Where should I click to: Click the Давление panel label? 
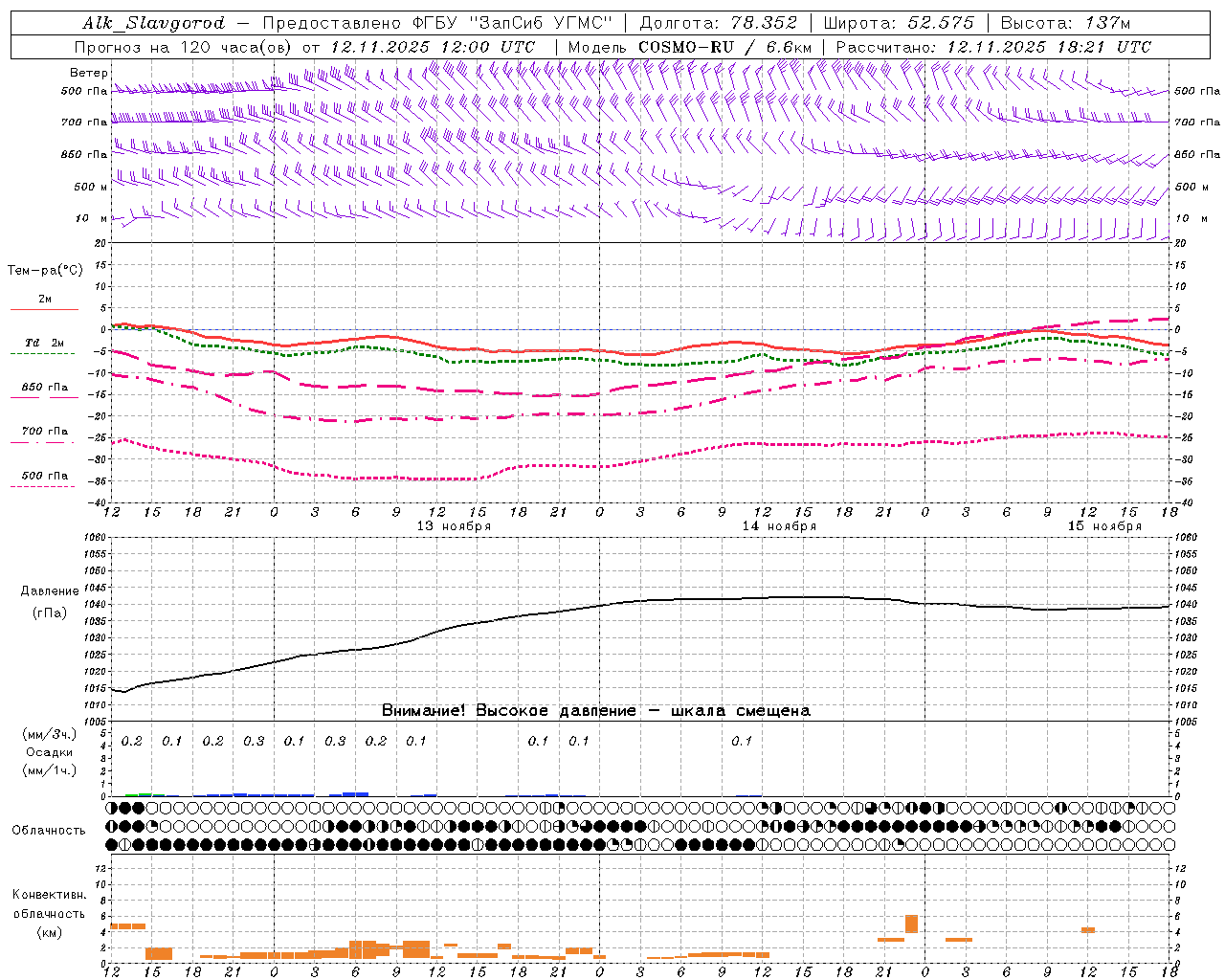click(50, 591)
